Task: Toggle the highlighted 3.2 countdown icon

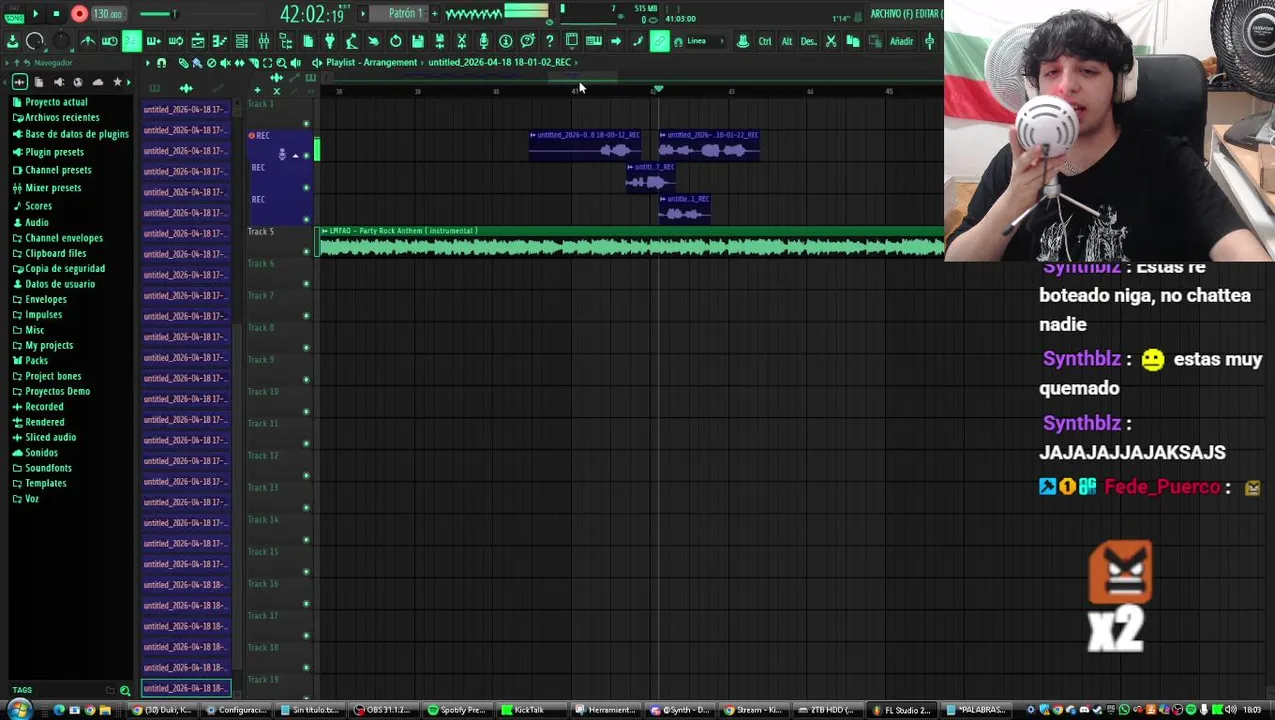Action: pyautogui.click(x=132, y=41)
